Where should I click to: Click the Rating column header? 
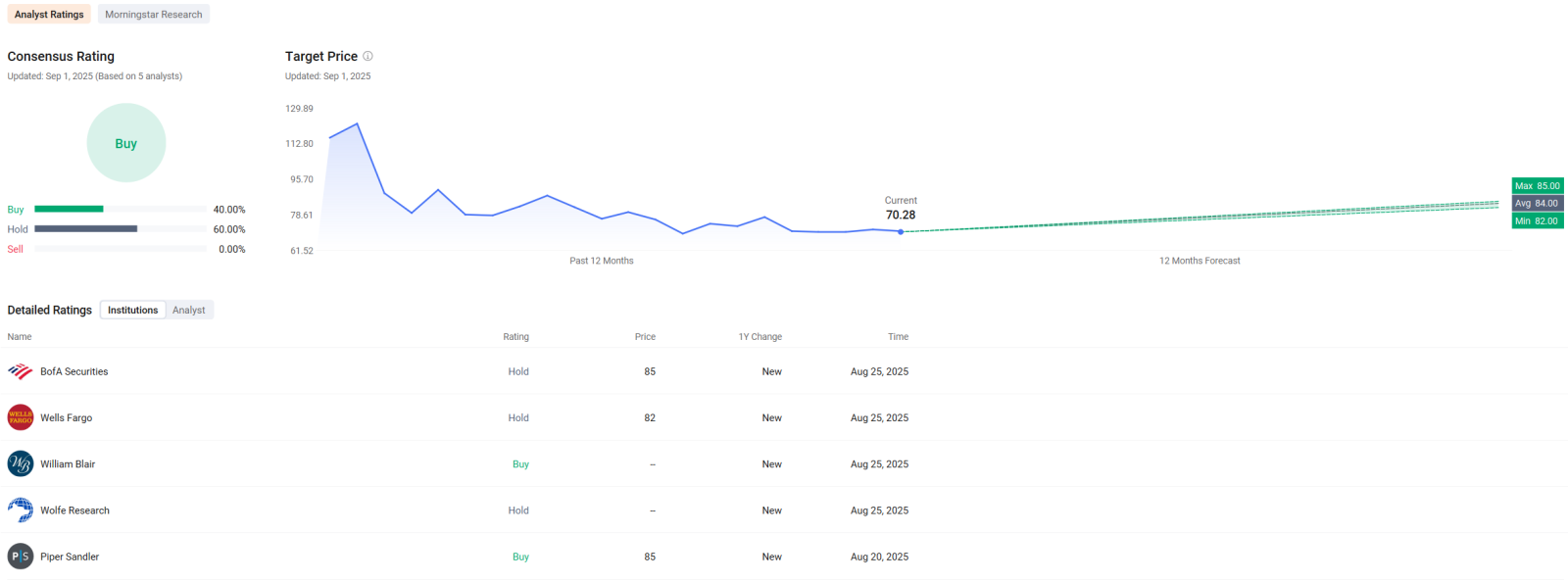[x=515, y=337]
